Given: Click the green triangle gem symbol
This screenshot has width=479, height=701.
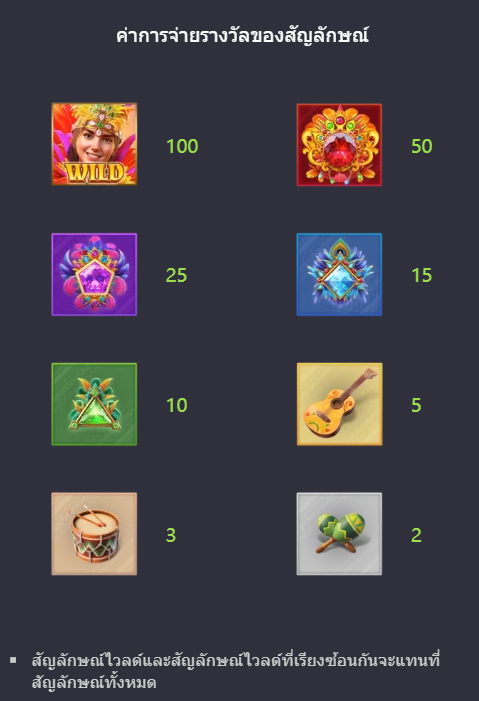Looking at the screenshot, I should click(x=94, y=404).
